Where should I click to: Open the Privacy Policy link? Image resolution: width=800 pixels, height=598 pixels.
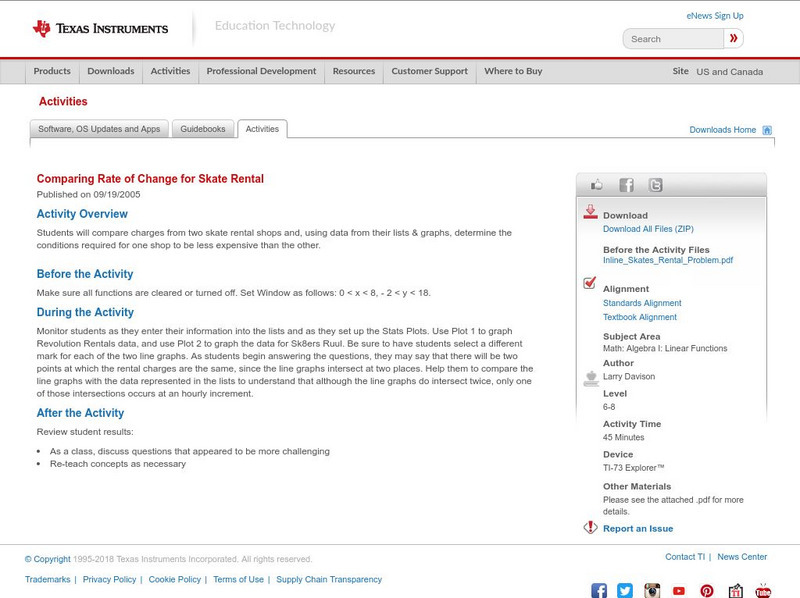tap(109, 580)
